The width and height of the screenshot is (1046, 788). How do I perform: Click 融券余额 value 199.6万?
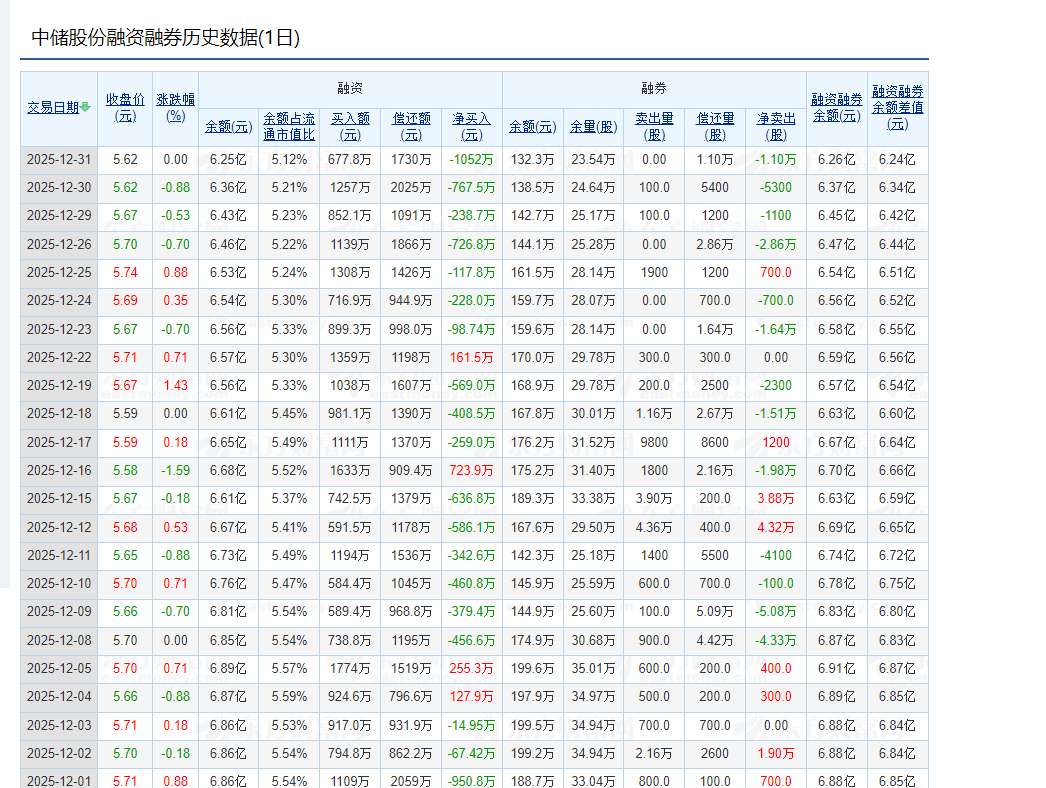click(x=532, y=668)
